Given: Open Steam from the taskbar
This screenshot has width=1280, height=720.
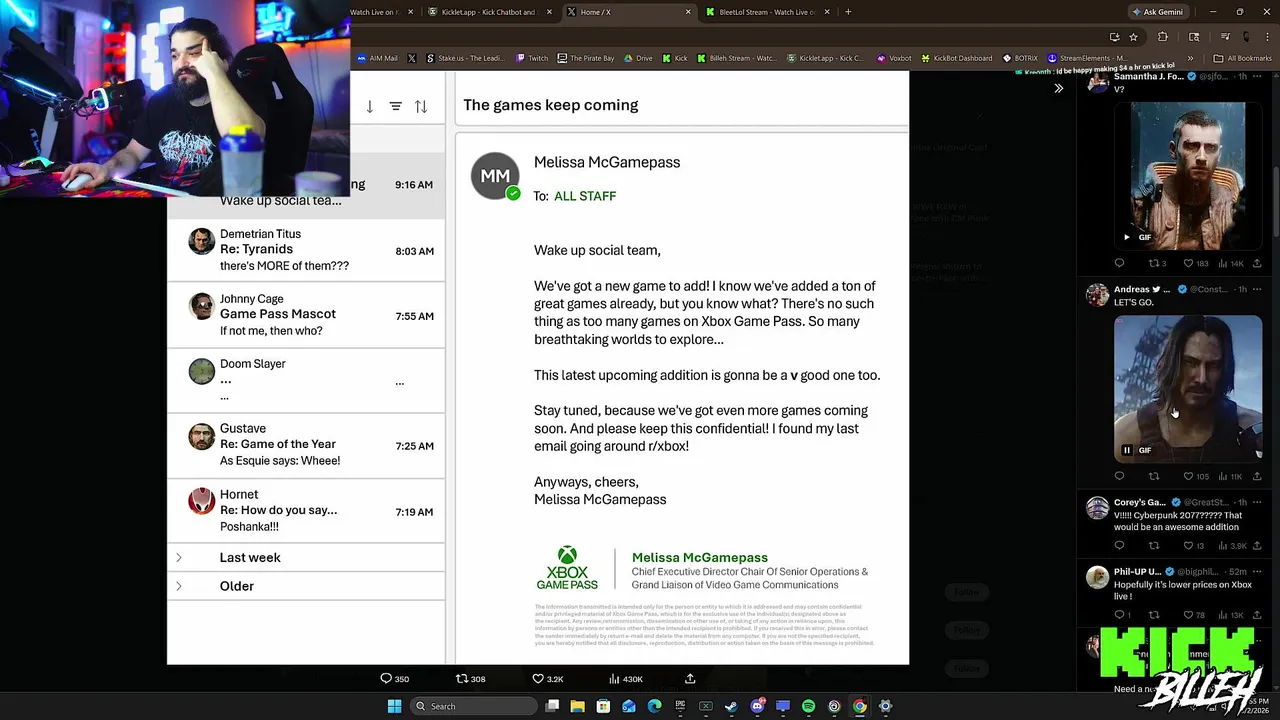Looking at the screenshot, I should [731, 706].
